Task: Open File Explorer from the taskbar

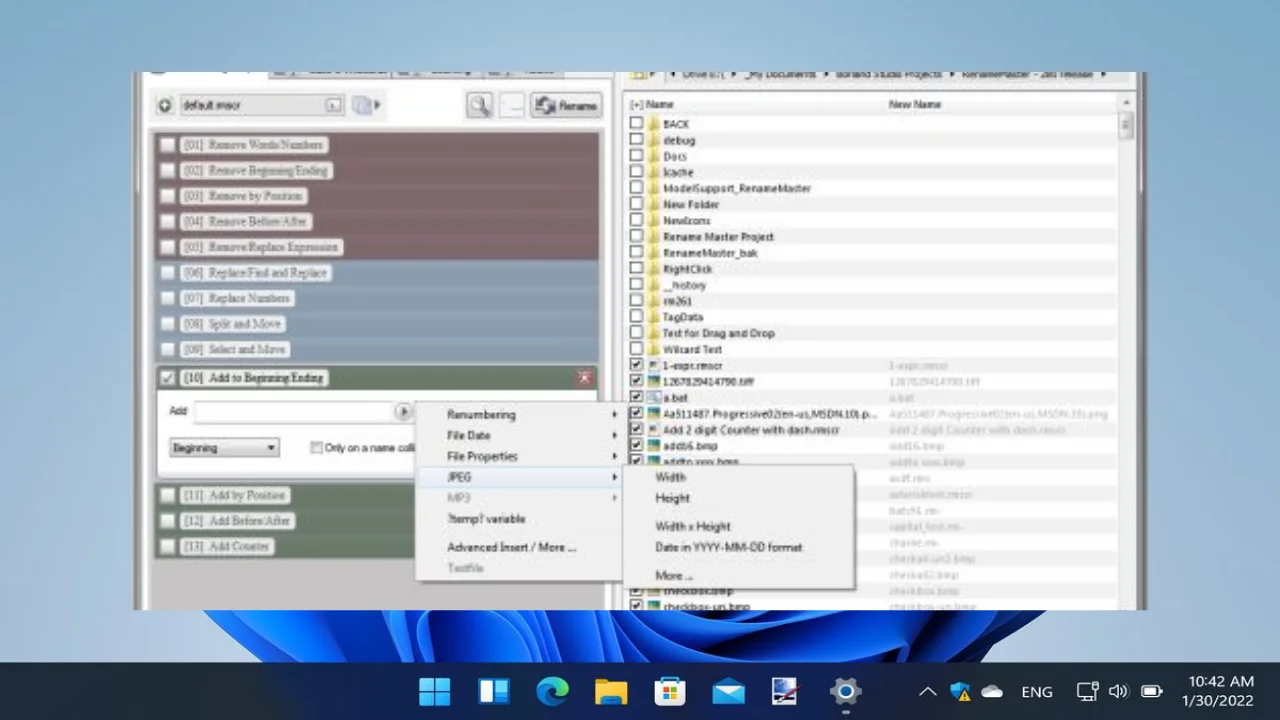Action: 611,691
